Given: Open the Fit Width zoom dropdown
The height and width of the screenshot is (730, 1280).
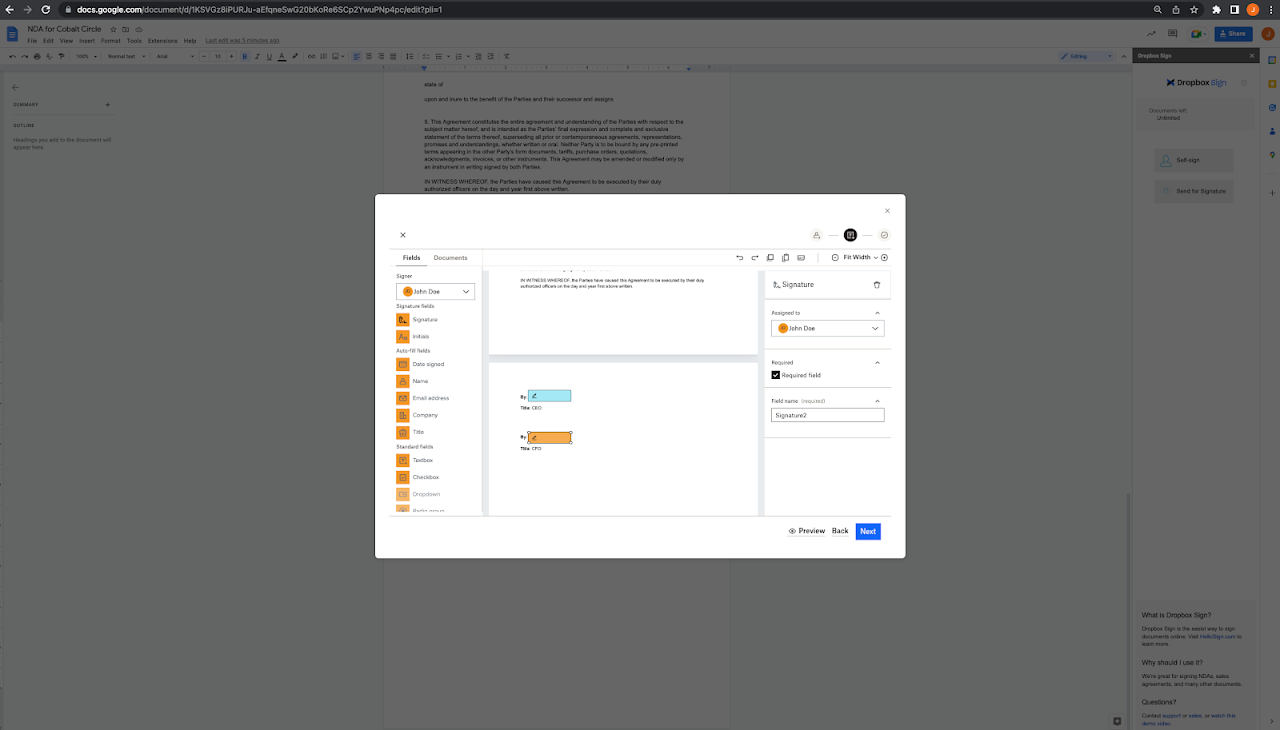Looking at the screenshot, I should (856, 257).
